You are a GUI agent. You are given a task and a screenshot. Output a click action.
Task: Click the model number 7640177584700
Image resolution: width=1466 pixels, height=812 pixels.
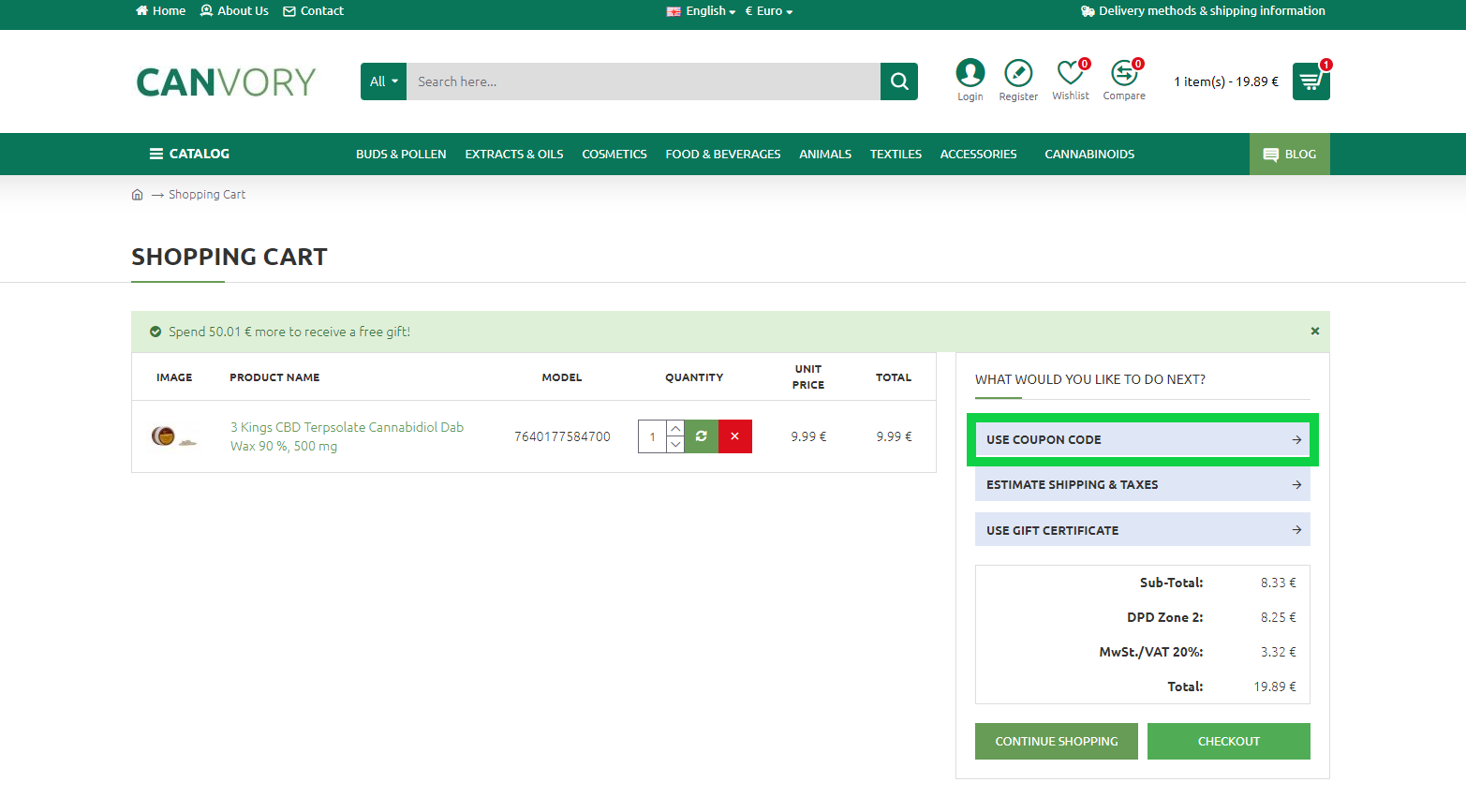pyautogui.click(x=562, y=436)
